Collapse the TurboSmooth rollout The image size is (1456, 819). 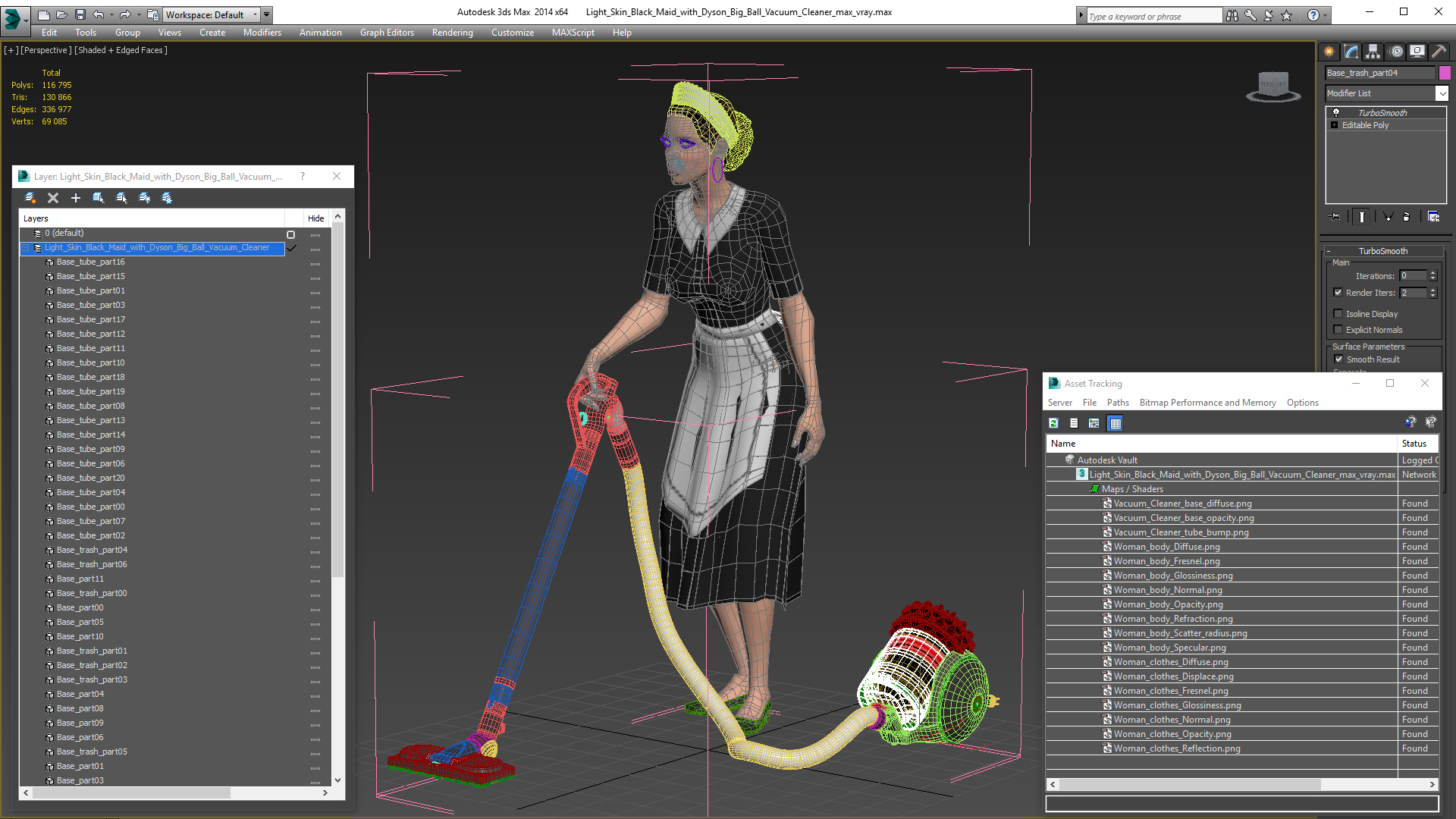point(1382,251)
